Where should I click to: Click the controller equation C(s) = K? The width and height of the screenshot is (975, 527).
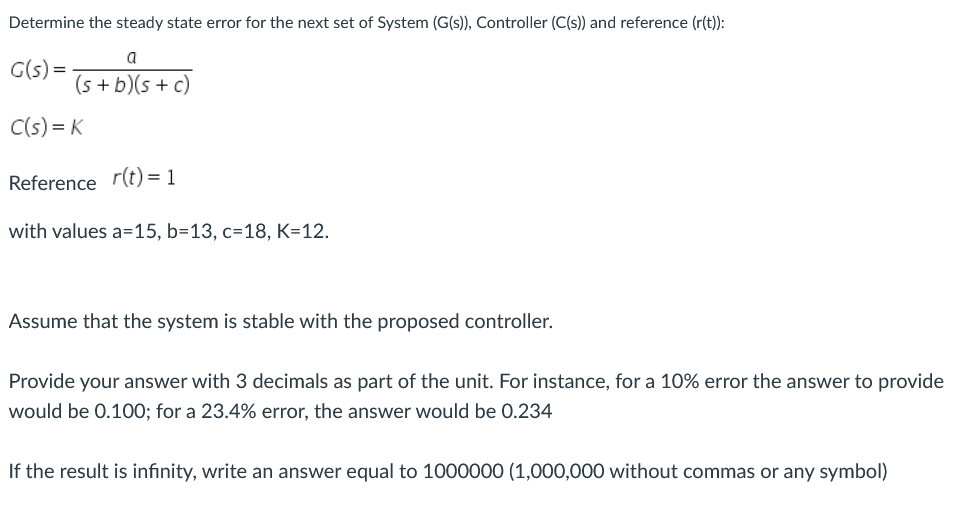click(x=46, y=127)
